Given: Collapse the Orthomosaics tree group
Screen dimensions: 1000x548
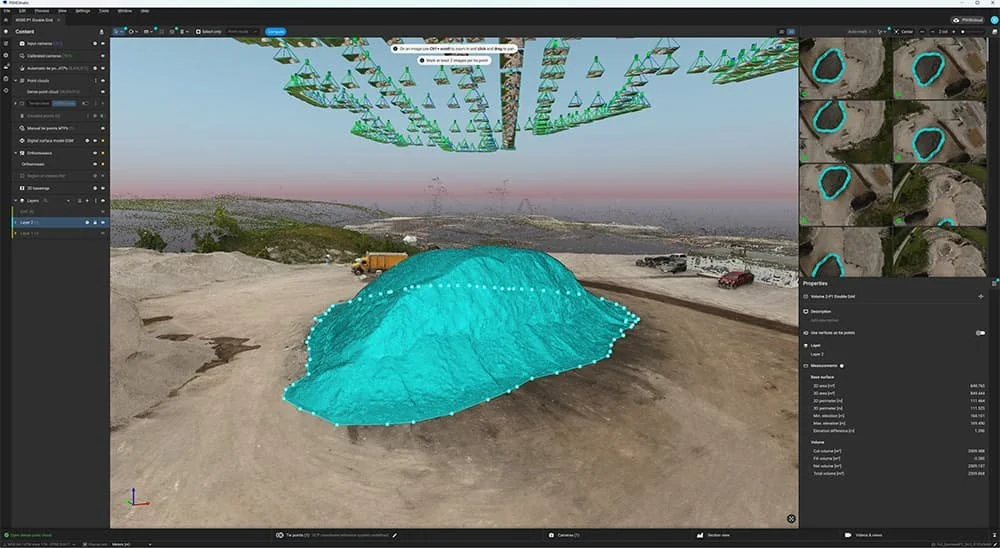Looking at the screenshot, I should pos(16,153).
